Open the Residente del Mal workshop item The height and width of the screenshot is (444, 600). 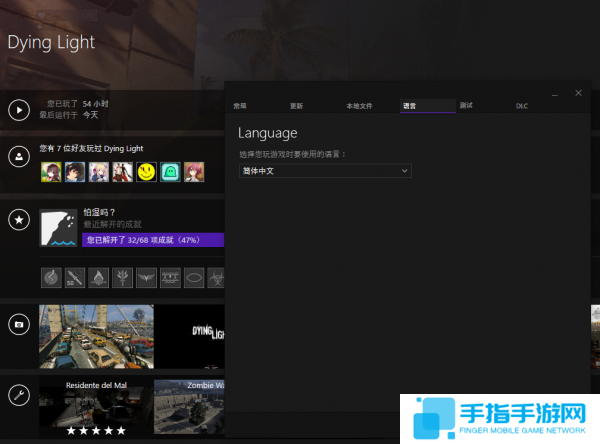(x=96, y=407)
